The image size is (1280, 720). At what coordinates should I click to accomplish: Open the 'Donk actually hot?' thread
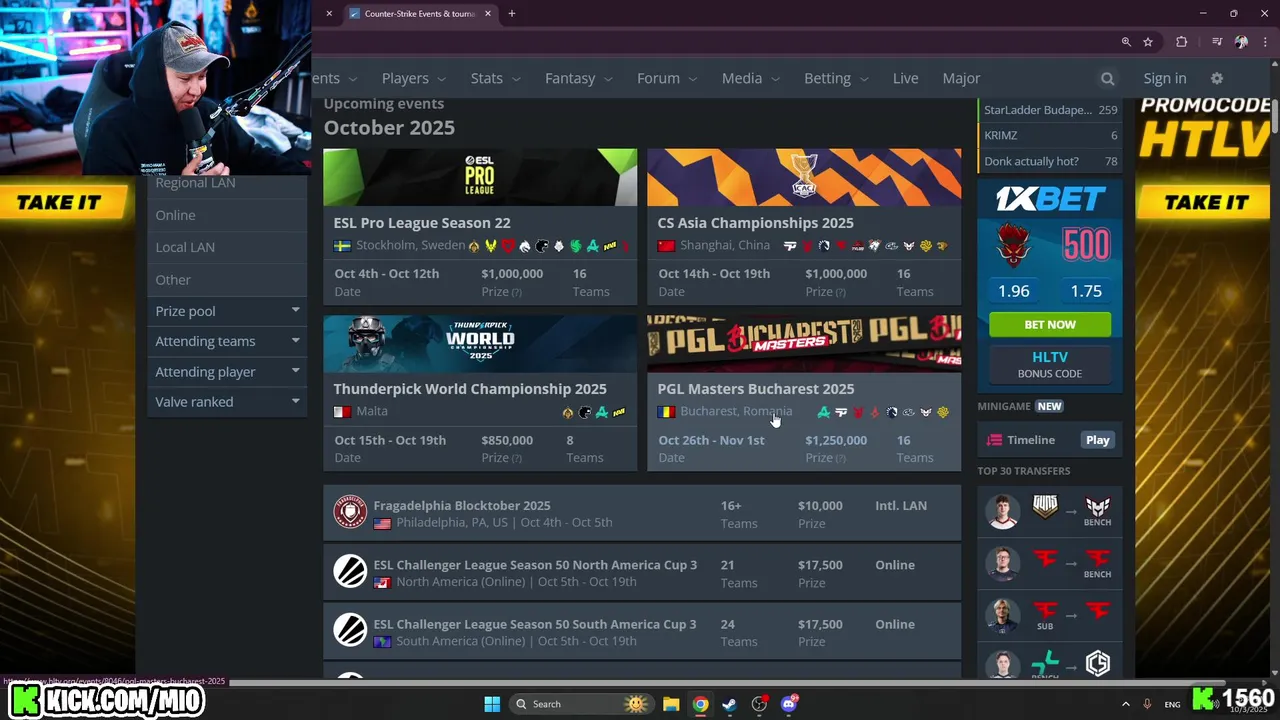(x=1050, y=161)
